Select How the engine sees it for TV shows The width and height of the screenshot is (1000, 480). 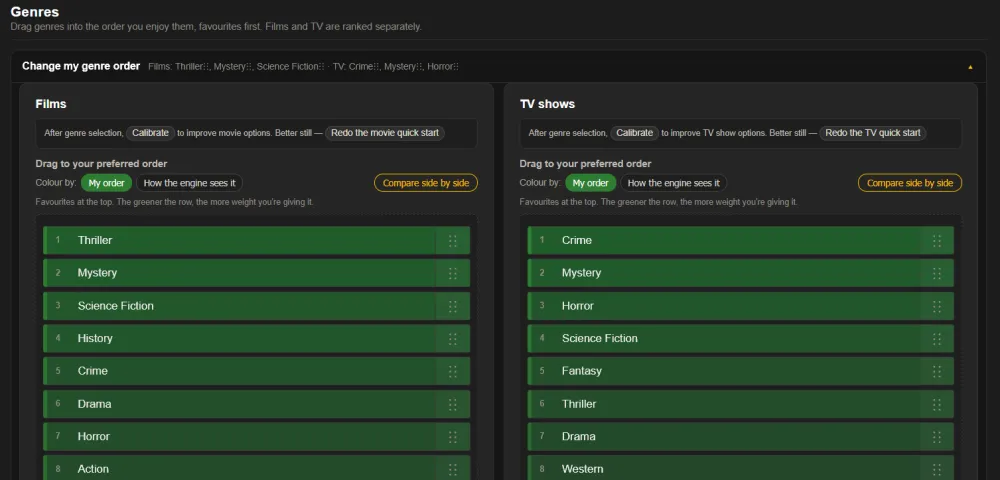673,183
